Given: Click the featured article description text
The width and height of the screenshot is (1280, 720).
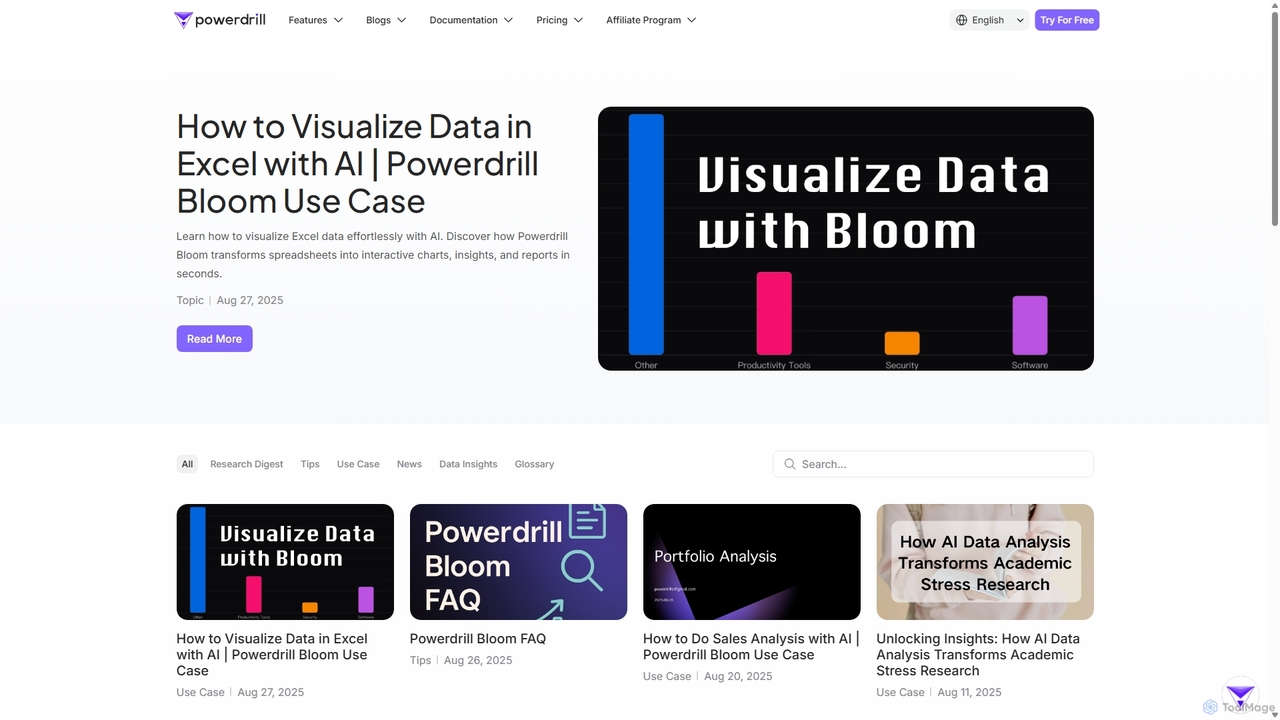Looking at the screenshot, I should click(373, 255).
